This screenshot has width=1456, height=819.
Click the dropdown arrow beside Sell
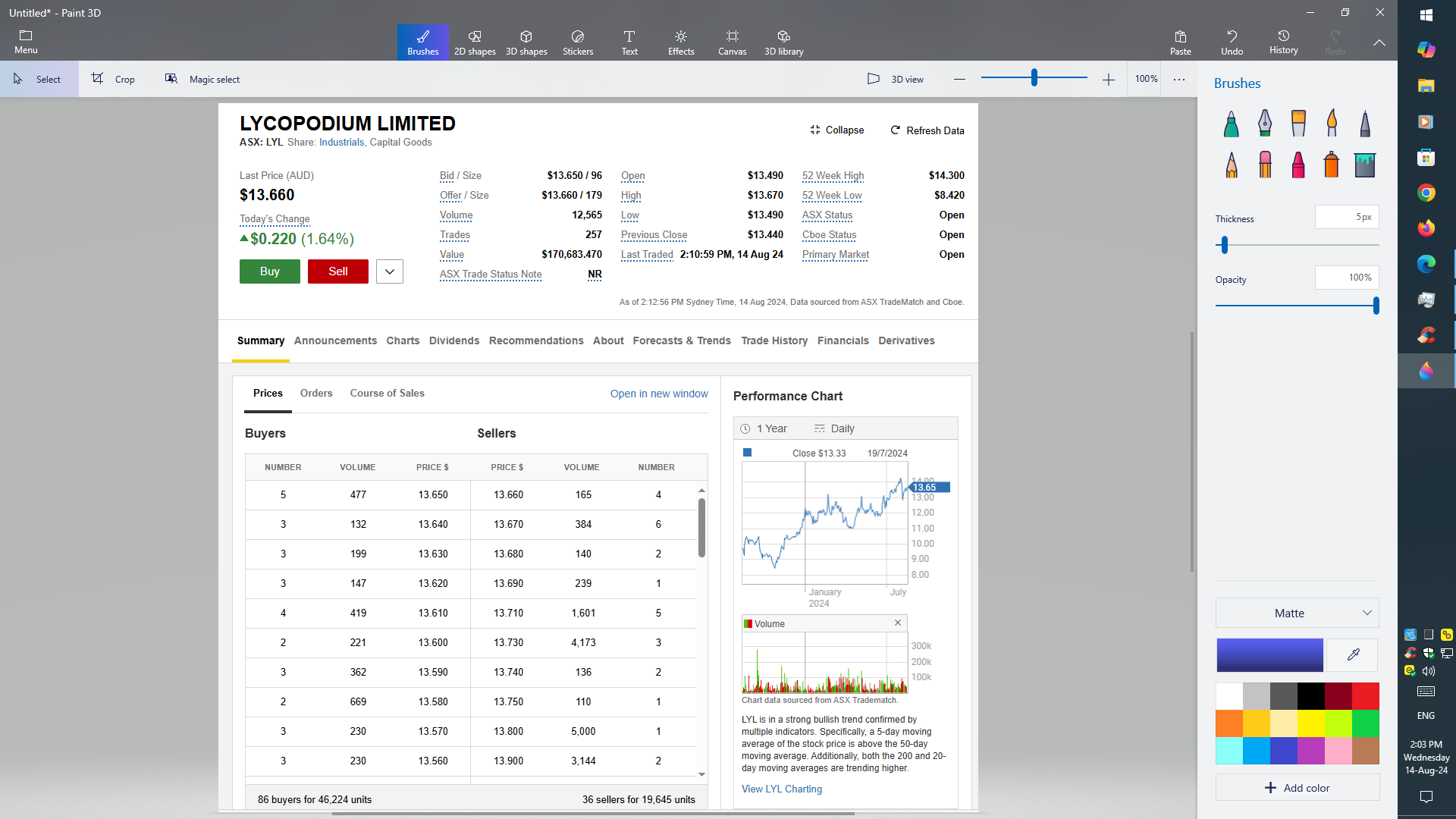click(390, 271)
